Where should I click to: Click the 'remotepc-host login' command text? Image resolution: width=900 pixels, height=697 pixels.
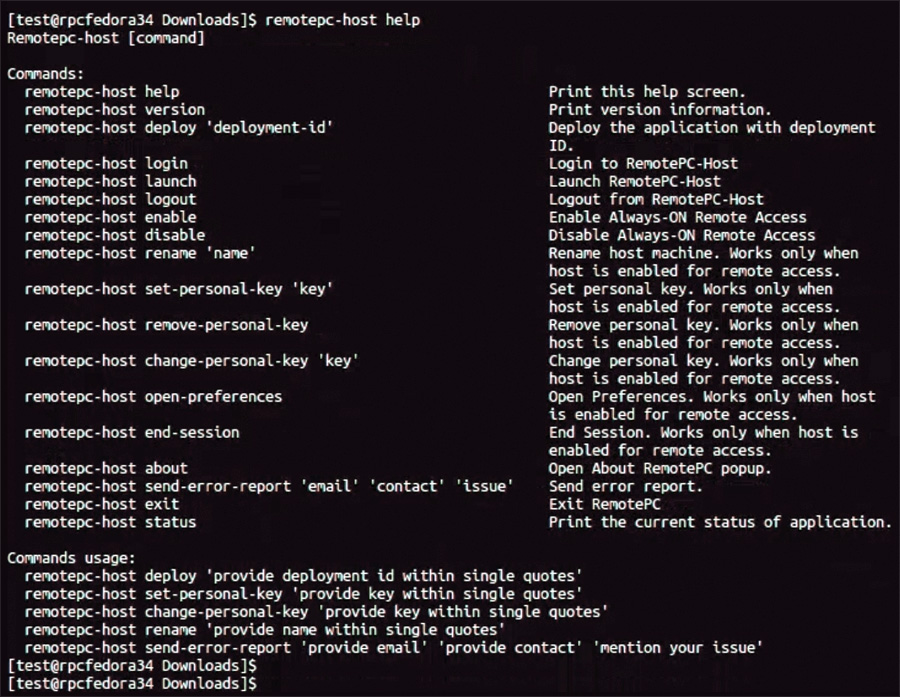pos(105,164)
